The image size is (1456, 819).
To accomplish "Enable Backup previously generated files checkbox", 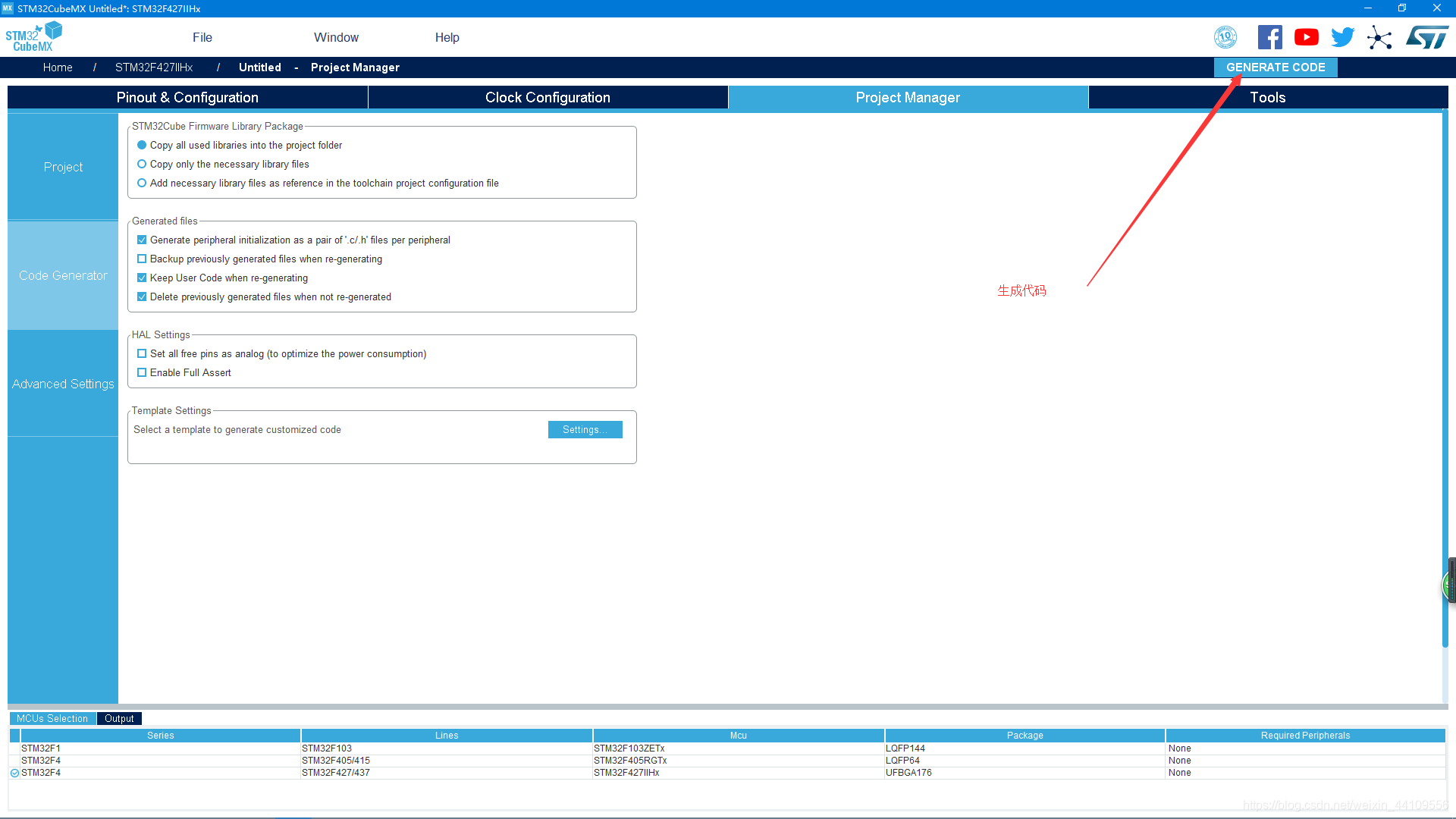I will click(x=142, y=259).
